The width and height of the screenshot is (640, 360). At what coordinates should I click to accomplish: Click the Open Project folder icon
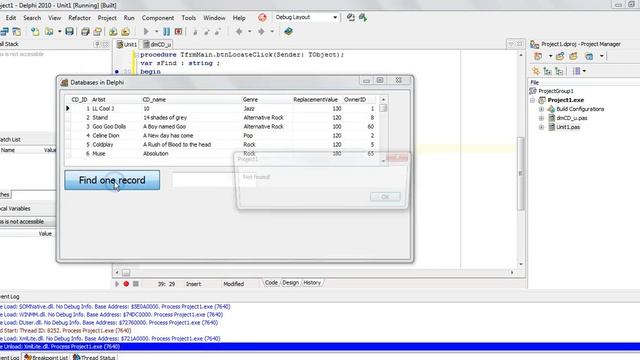[98, 31]
